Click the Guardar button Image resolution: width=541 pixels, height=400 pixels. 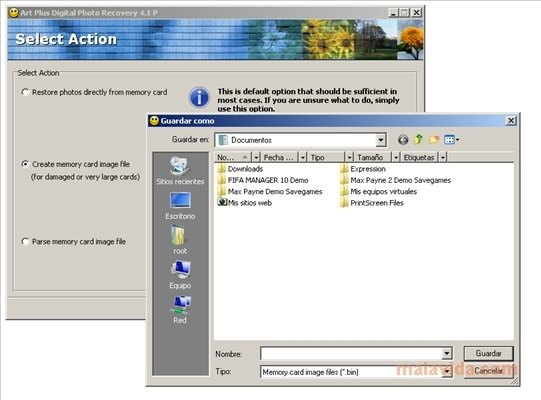pos(488,353)
